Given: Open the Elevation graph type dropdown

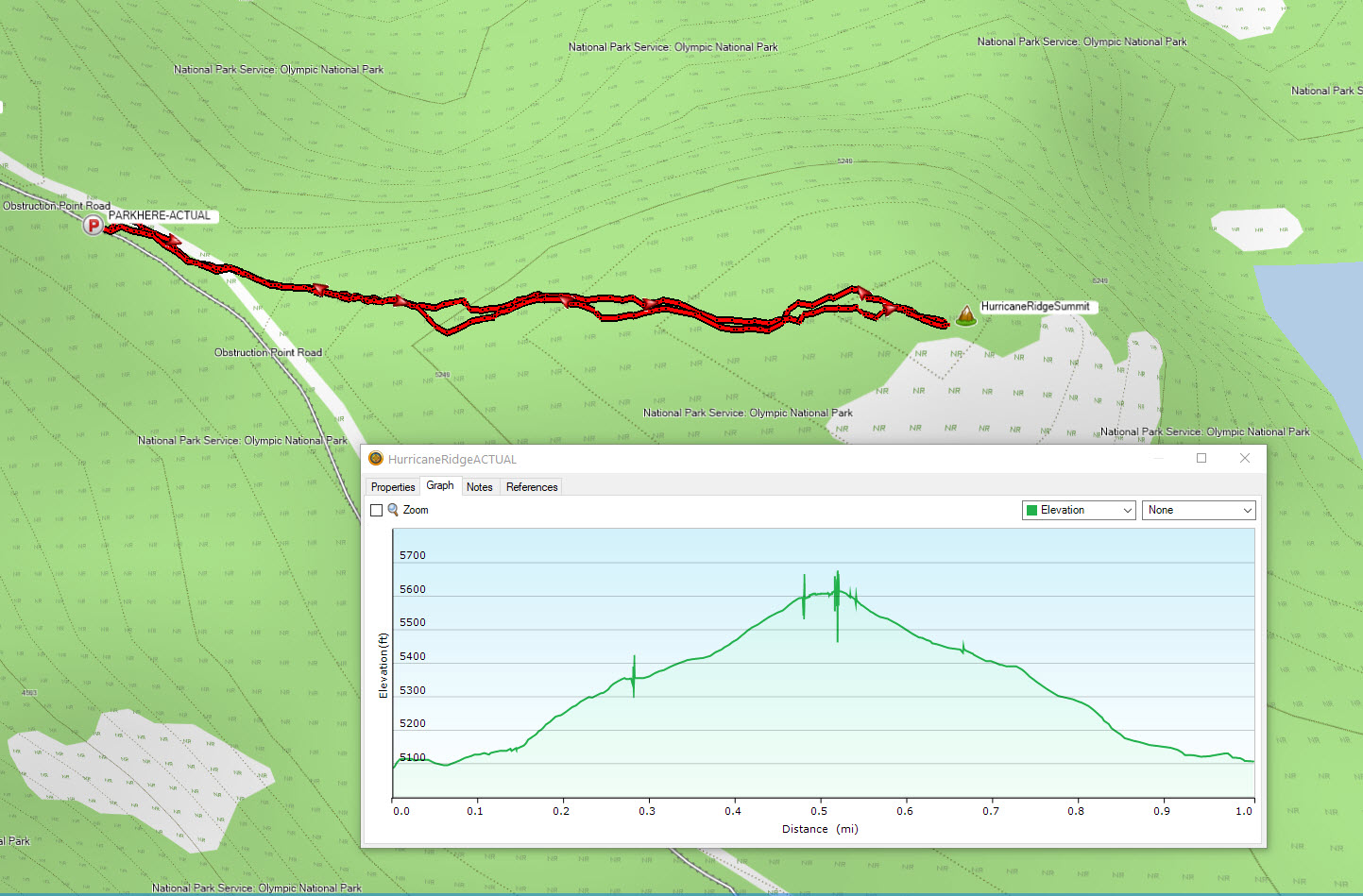Looking at the screenshot, I should (1079, 510).
